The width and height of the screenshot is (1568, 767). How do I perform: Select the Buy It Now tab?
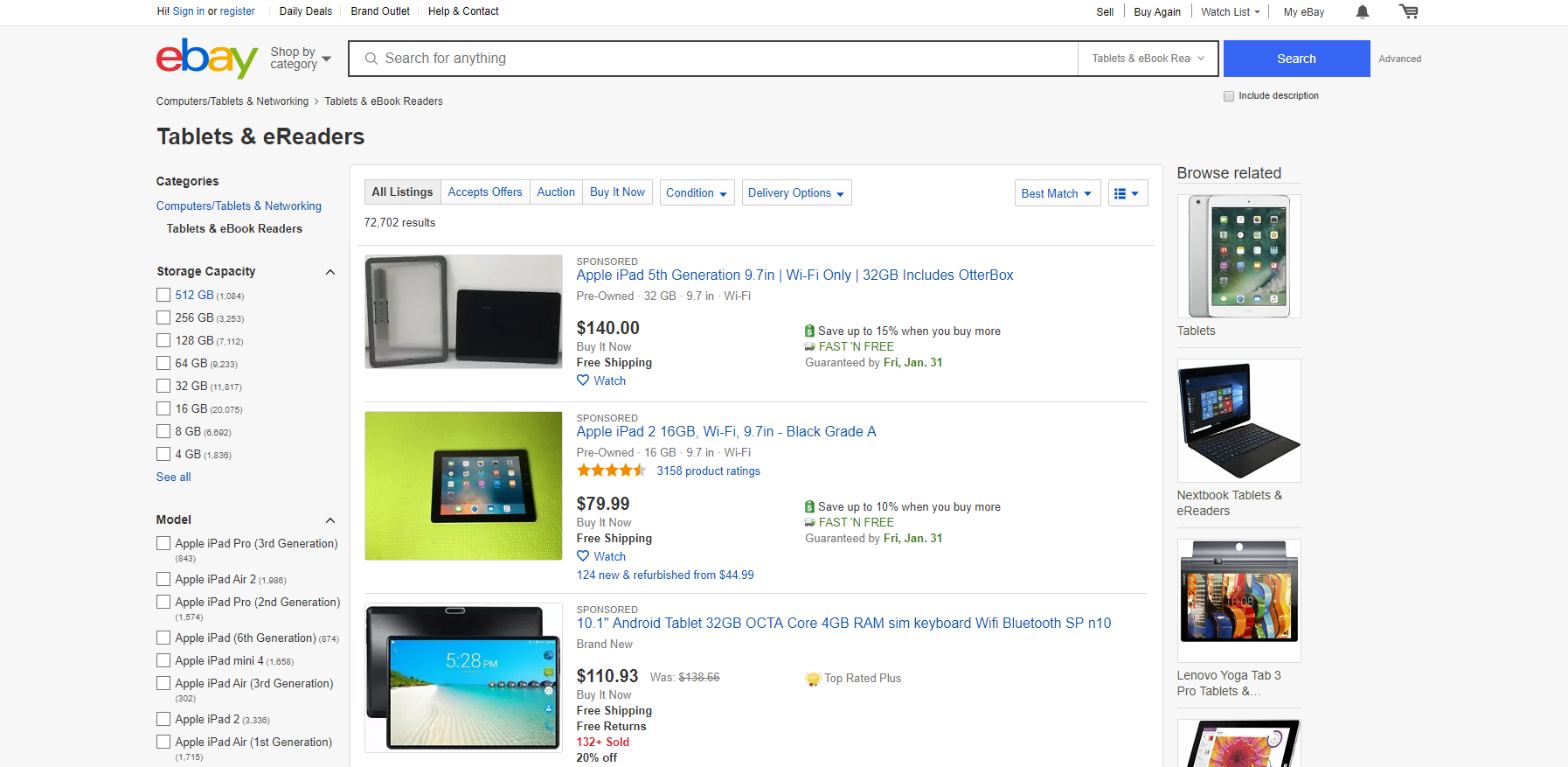point(617,192)
